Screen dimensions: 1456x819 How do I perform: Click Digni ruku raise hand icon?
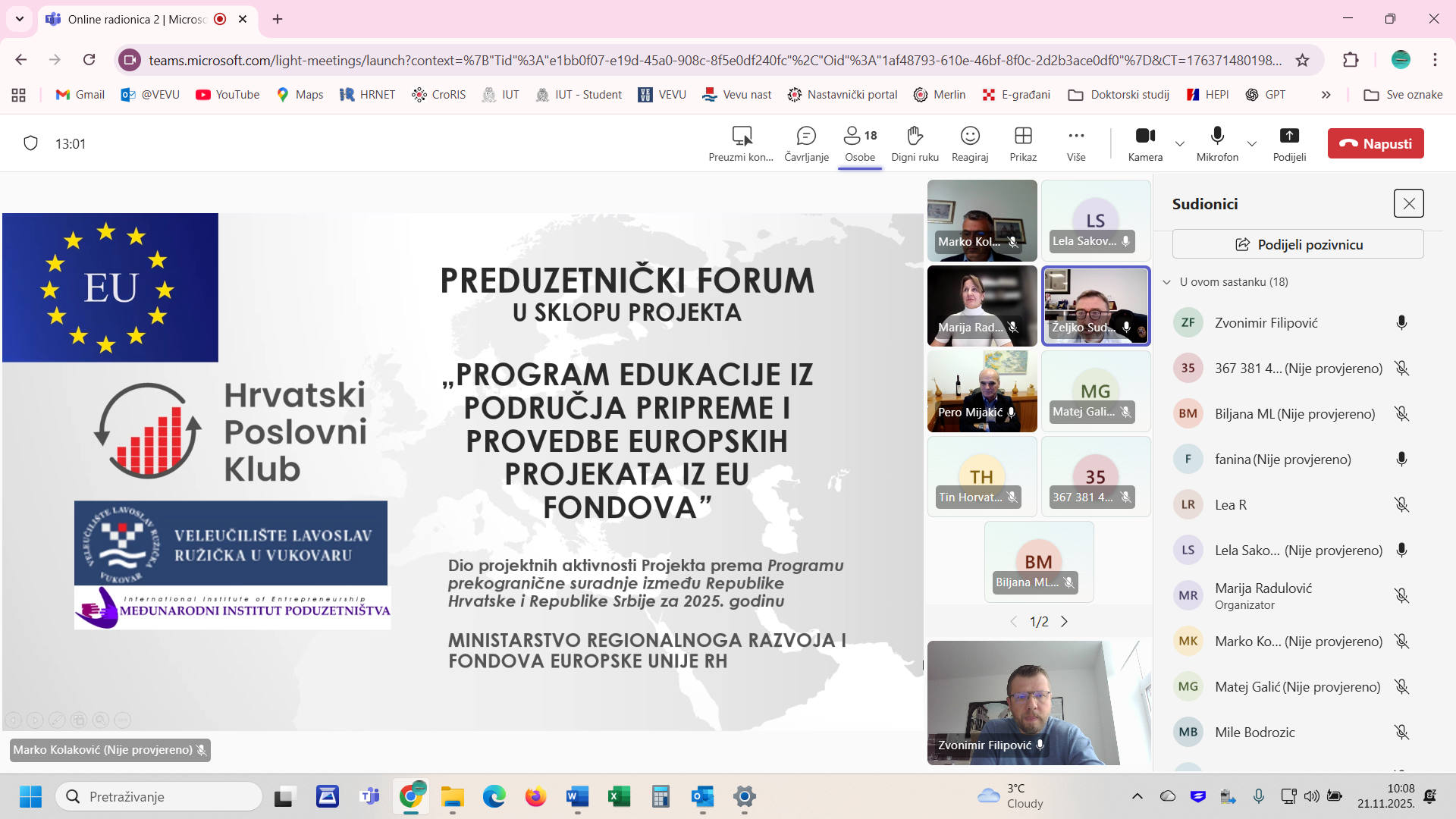click(915, 136)
